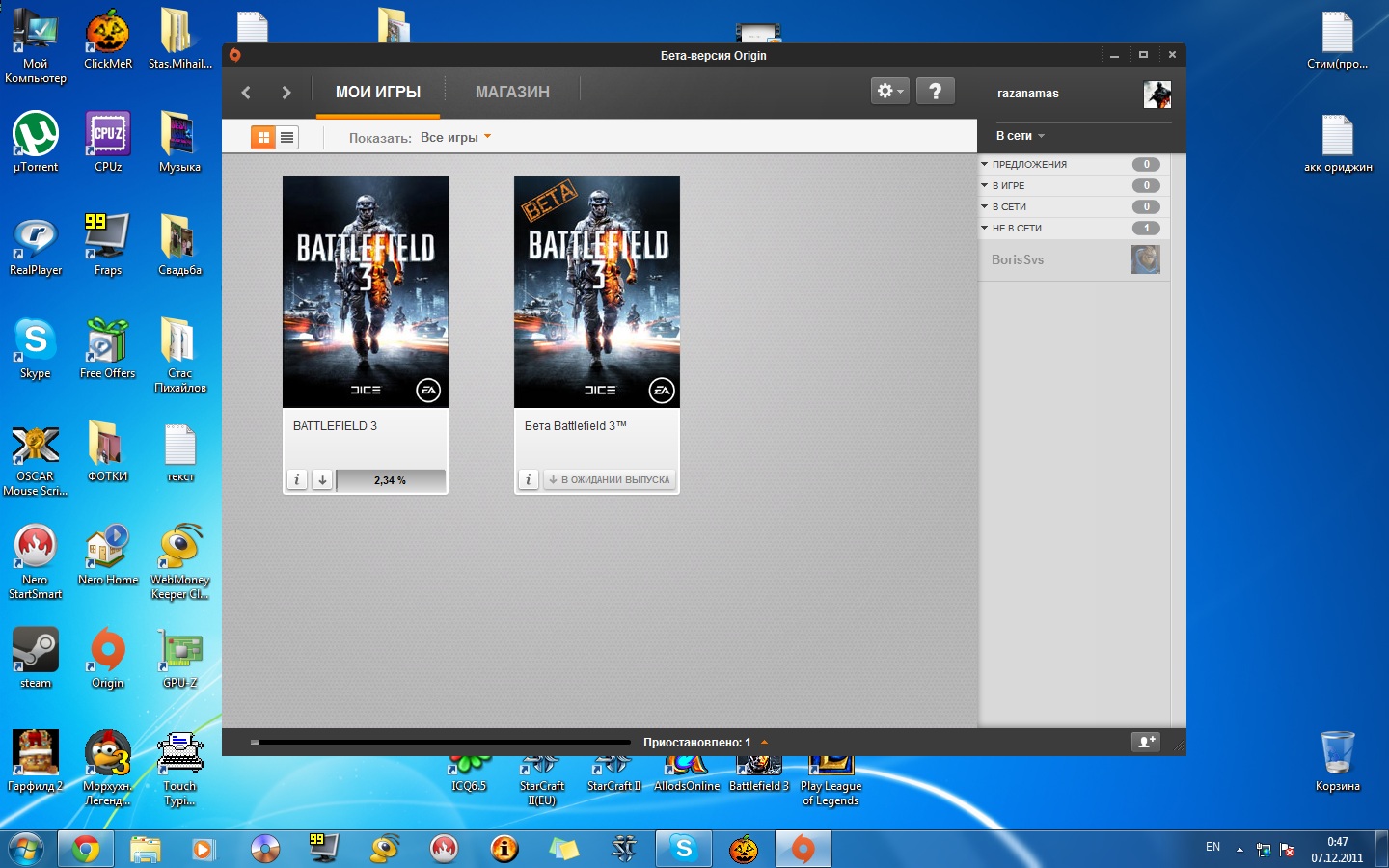The width and height of the screenshot is (1389, 868).
Task: Open Google Chrome from the taskbar
Action: pos(86,849)
